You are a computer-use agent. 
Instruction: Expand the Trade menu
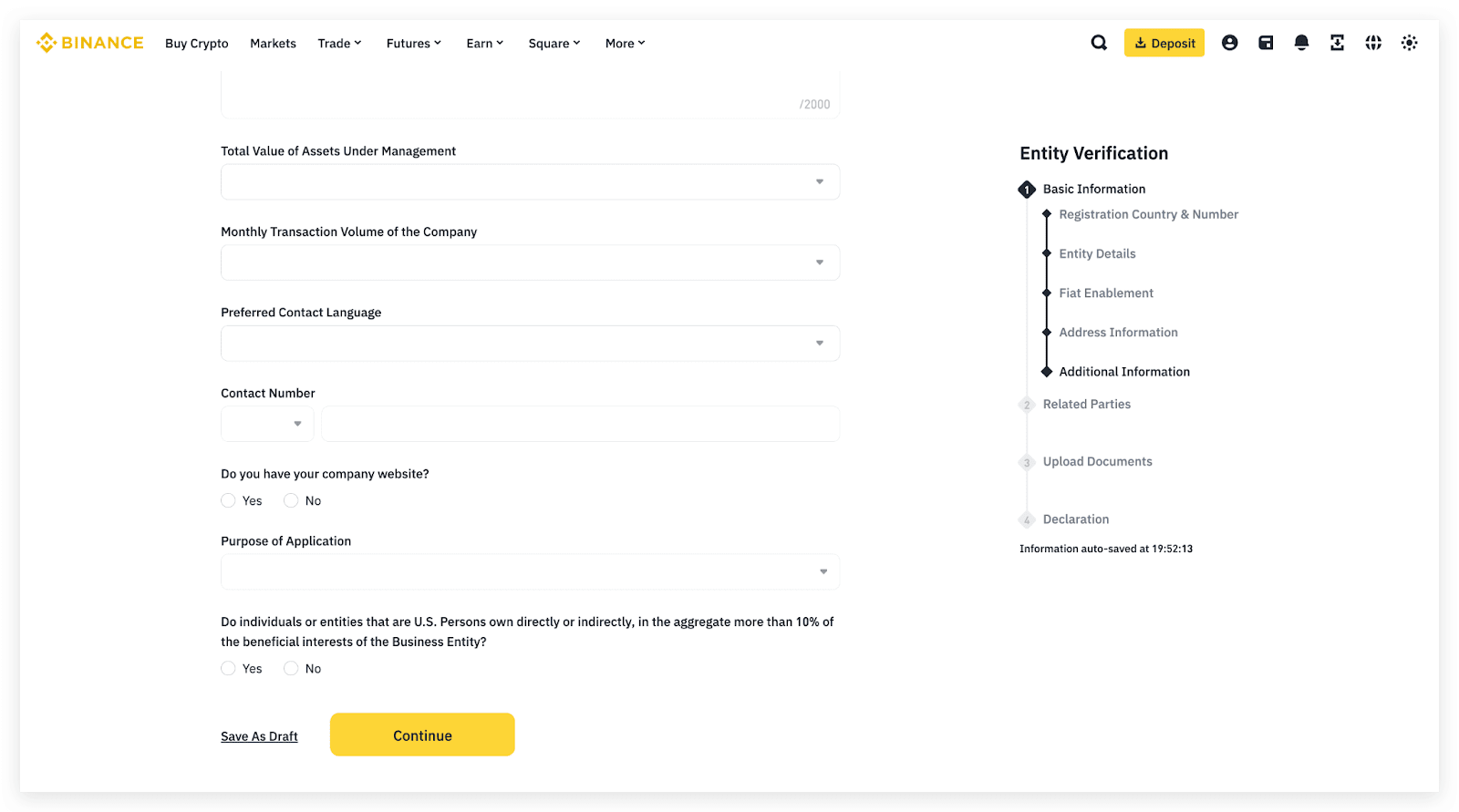pos(339,43)
